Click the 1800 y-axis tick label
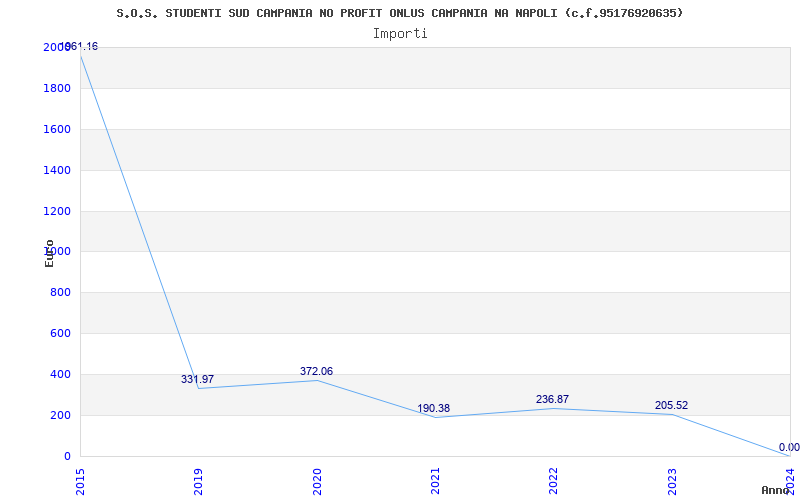The width and height of the screenshot is (800, 500). click(57, 88)
